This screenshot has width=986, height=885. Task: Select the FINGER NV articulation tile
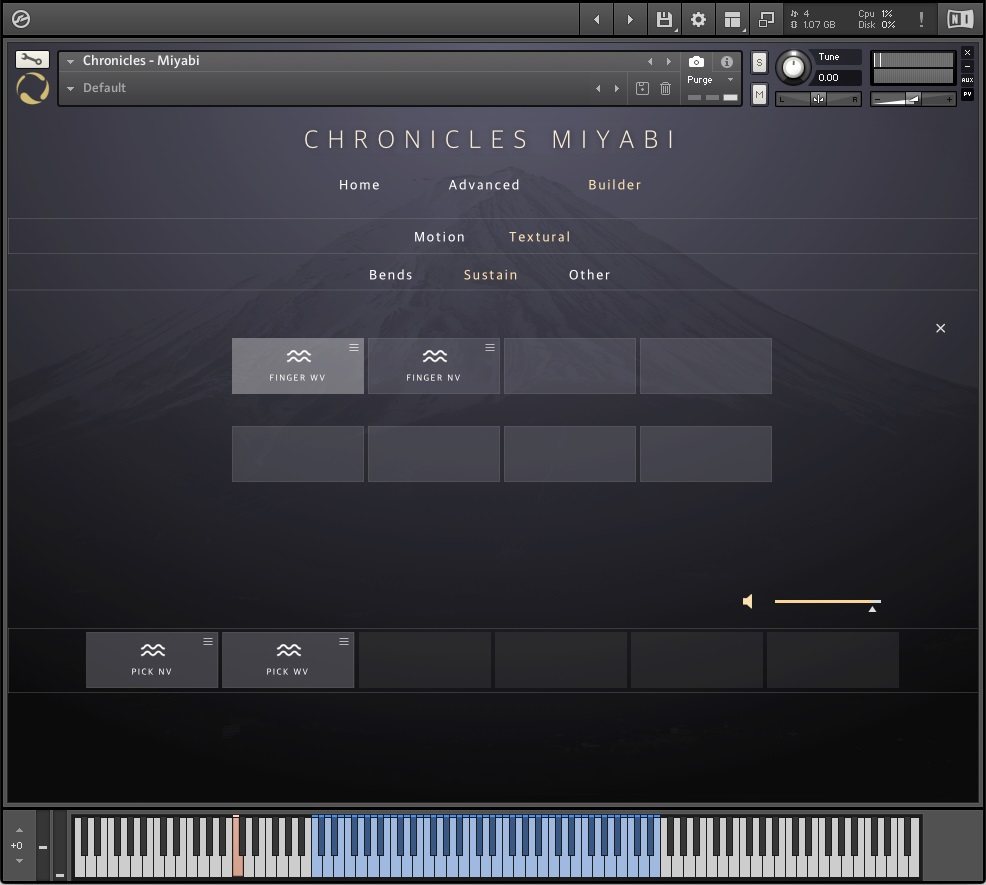click(x=433, y=366)
